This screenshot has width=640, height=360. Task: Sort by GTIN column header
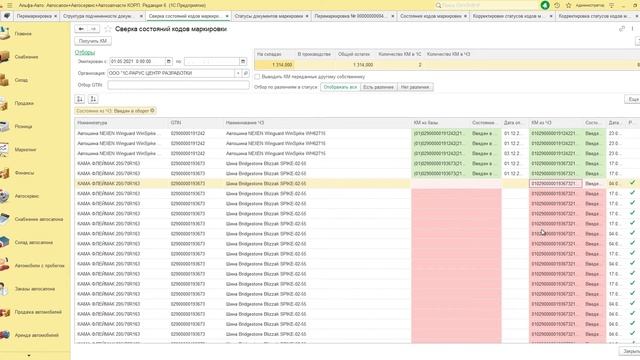pyautogui.click(x=176, y=122)
